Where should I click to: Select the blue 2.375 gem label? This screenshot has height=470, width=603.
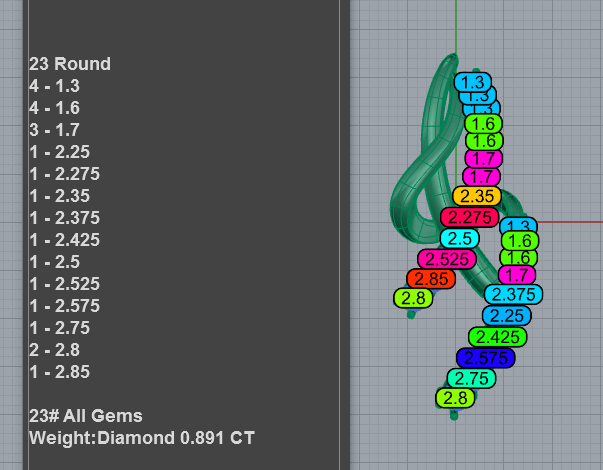point(513,295)
